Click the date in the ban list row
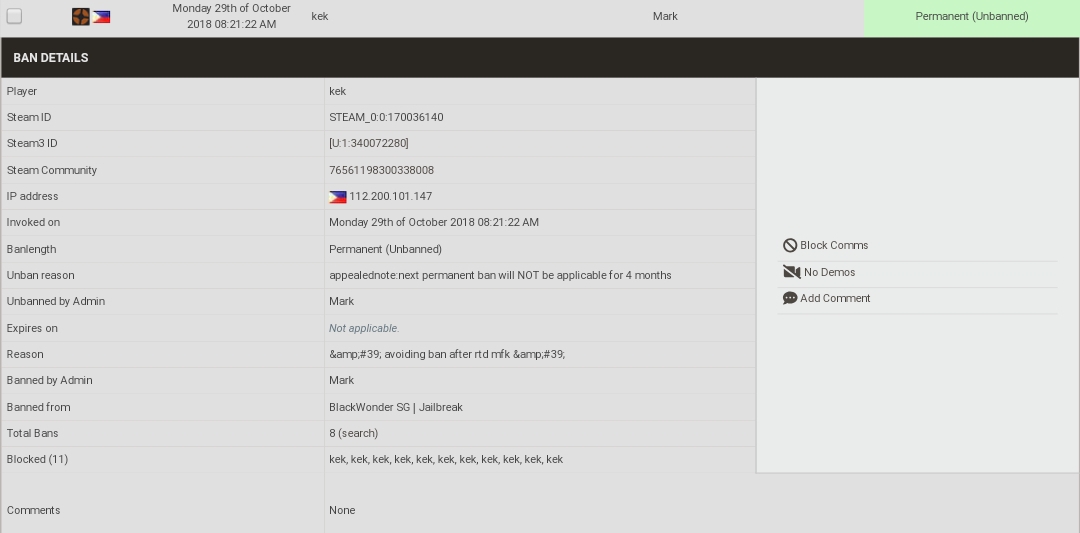The height and width of the screenshot is (533, 1080). (231, 17)
